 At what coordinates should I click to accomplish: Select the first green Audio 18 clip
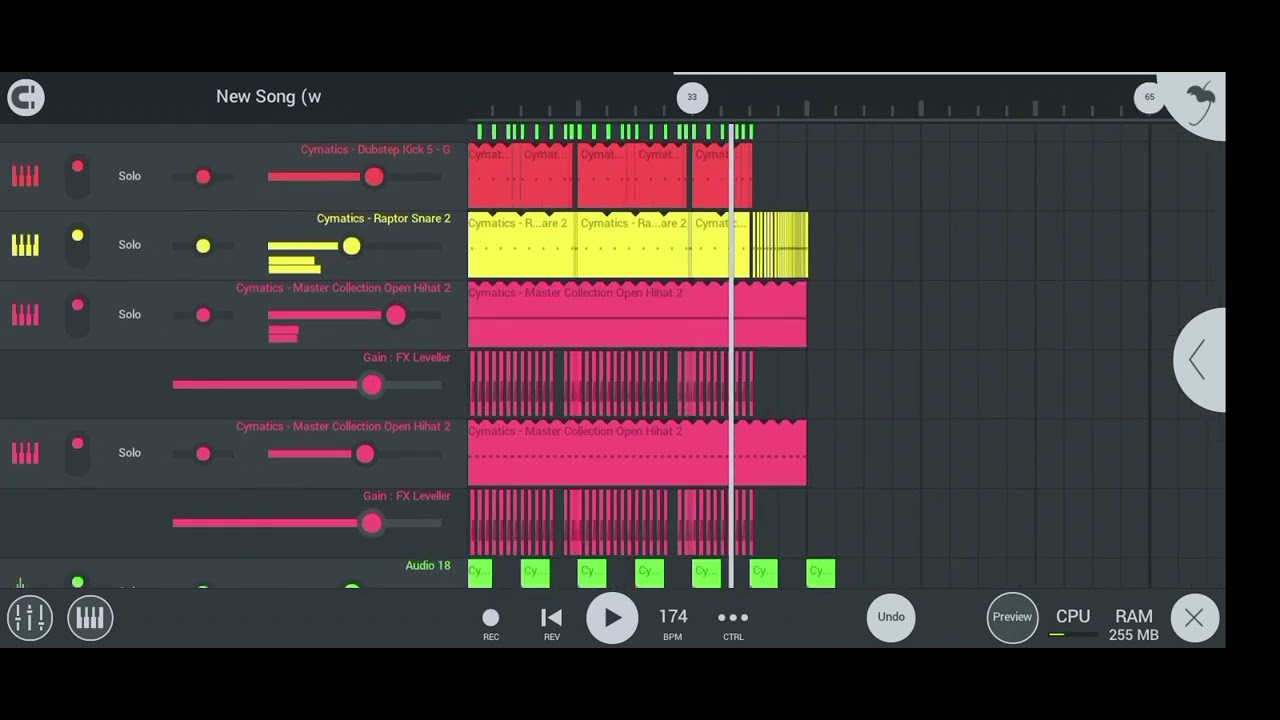coord(480,573)
